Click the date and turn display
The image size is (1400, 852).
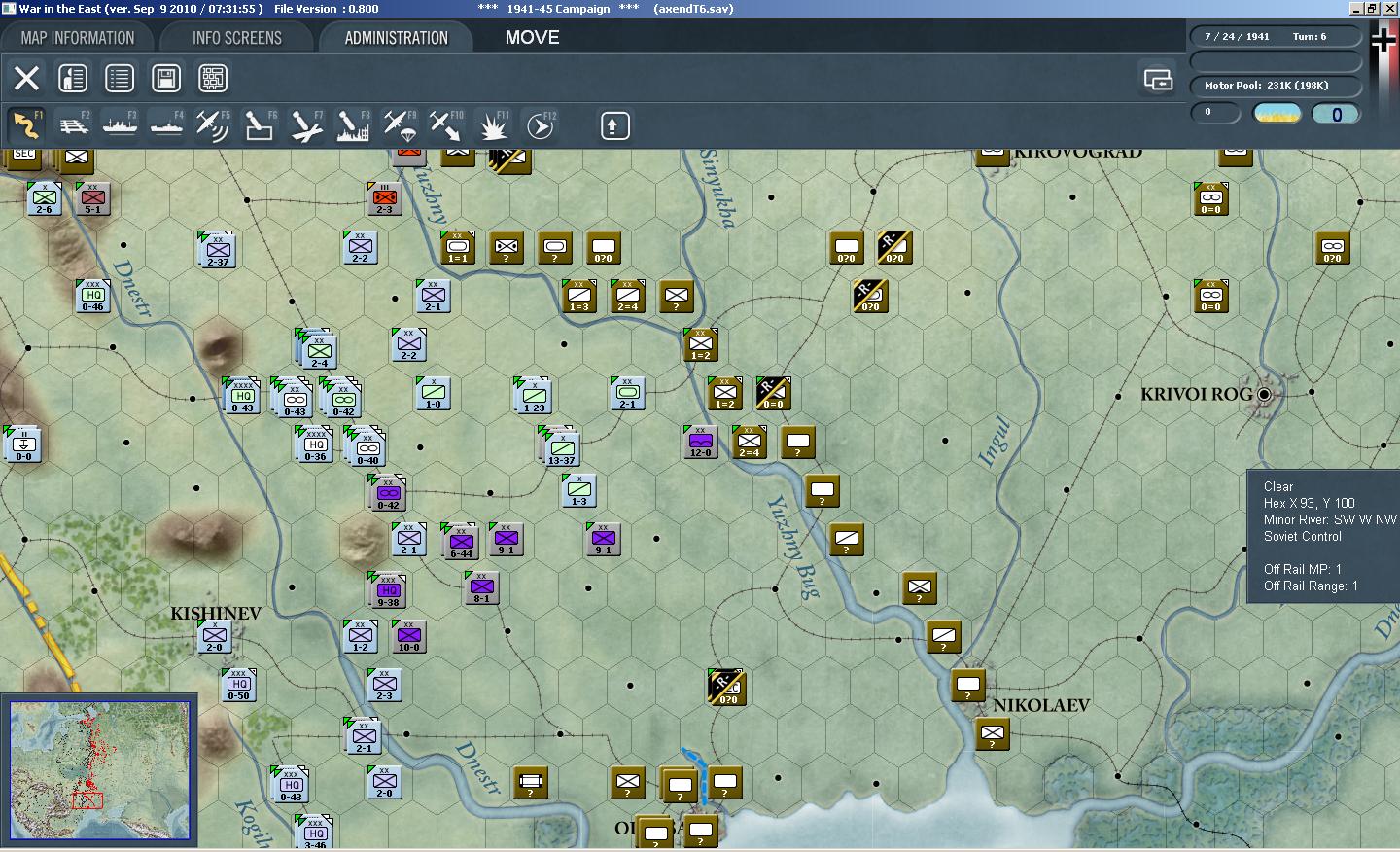point(1276,37)
